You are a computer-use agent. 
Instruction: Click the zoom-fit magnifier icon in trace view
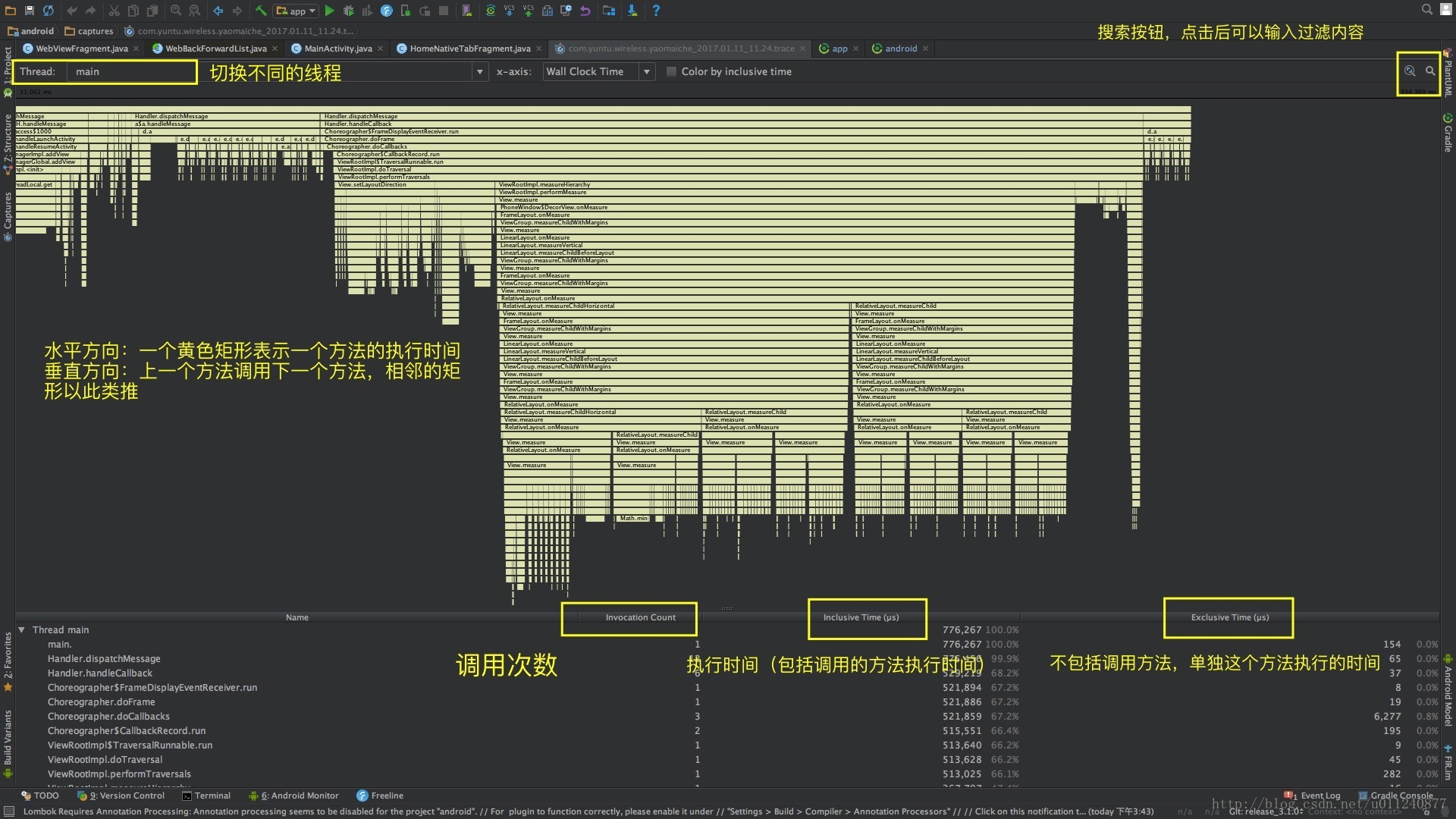(1409, 71)
